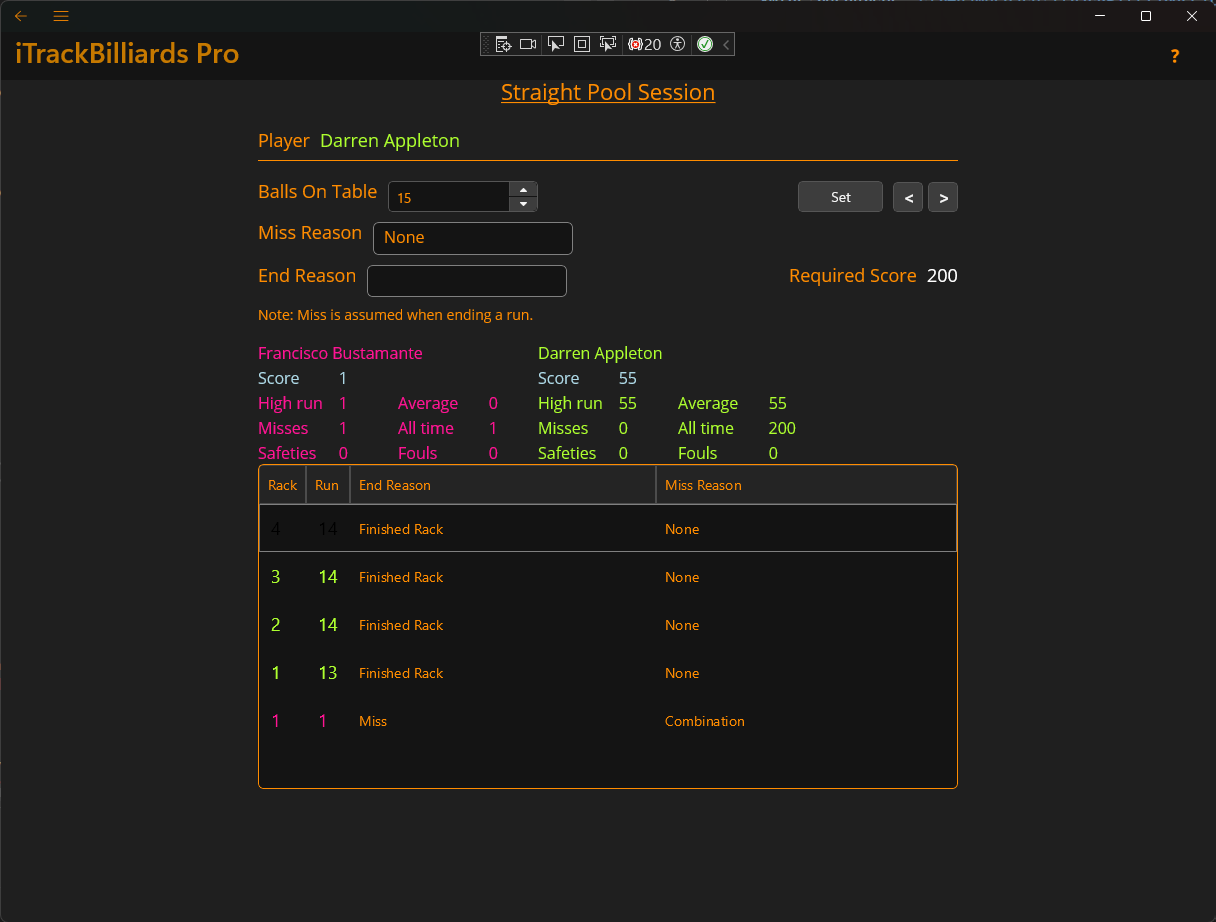
Task: Toggle Track Focused Element icon
Action: pos(607,44)
